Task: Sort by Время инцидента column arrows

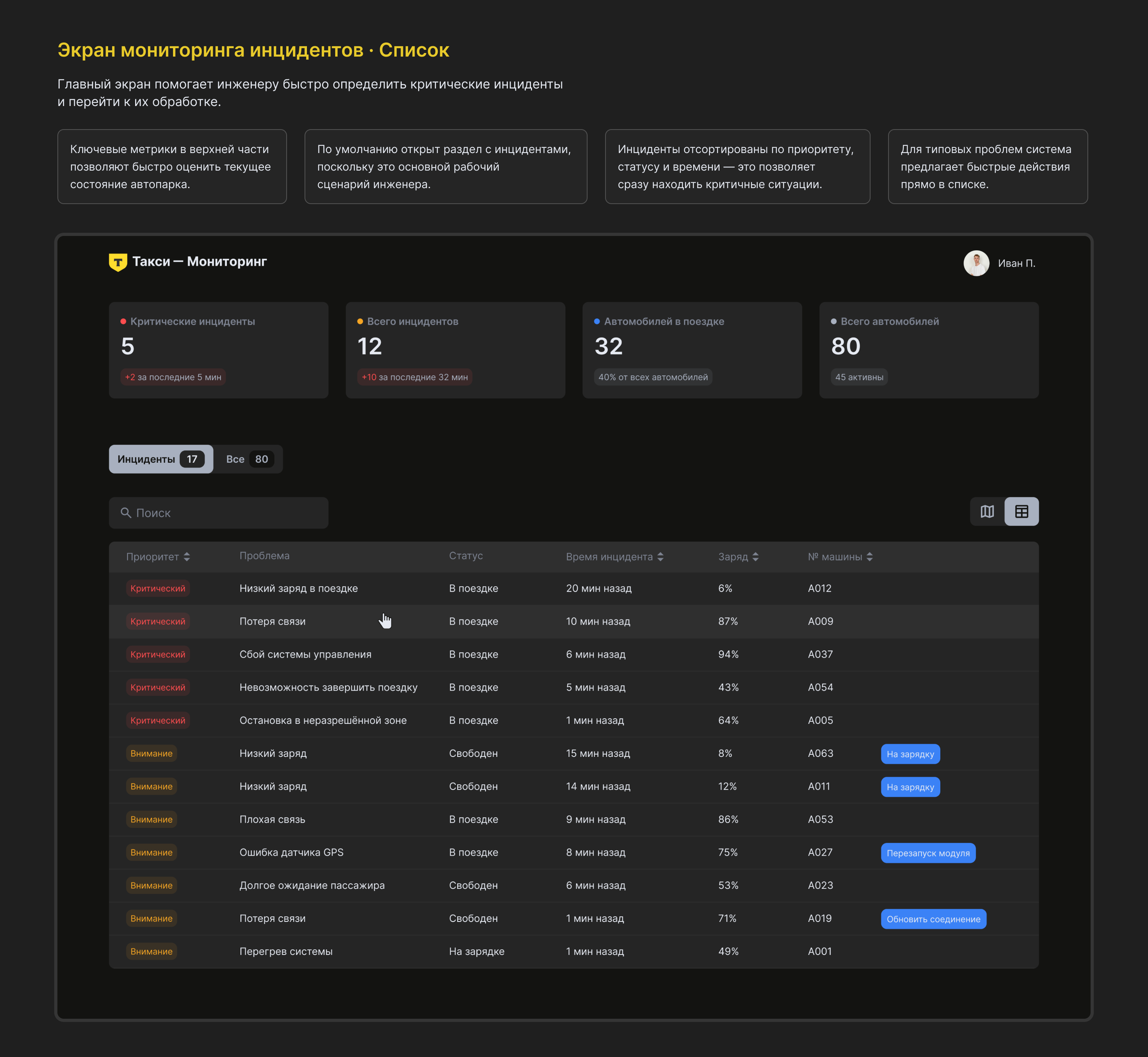Action: pyautogui.click(x=660, y=556)
